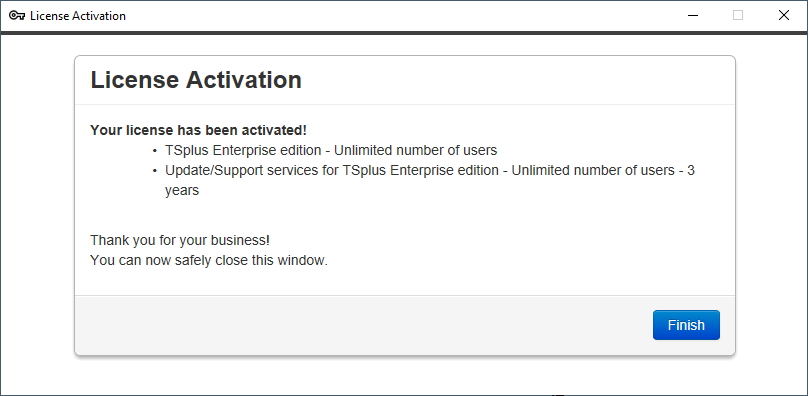Screen dimensions: 808x396
Task: Click 'Thank you for your business!' text
Action: (180, 240)
